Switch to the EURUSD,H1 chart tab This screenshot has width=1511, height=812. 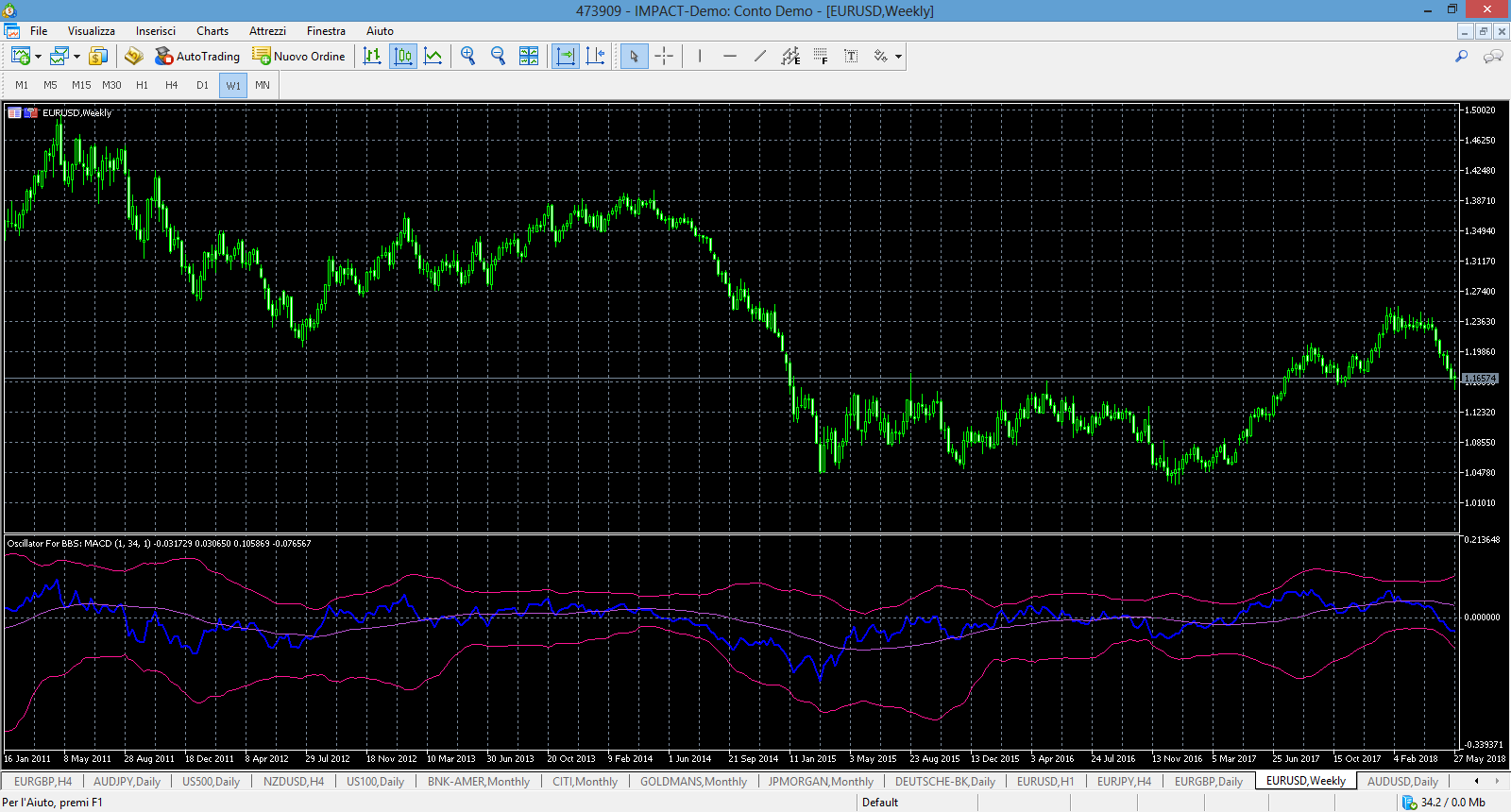click(x=1045, y=782)
